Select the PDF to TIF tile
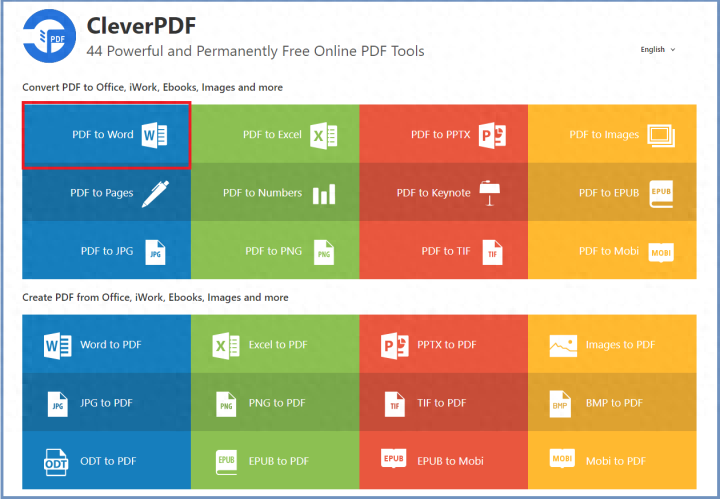 444,250
